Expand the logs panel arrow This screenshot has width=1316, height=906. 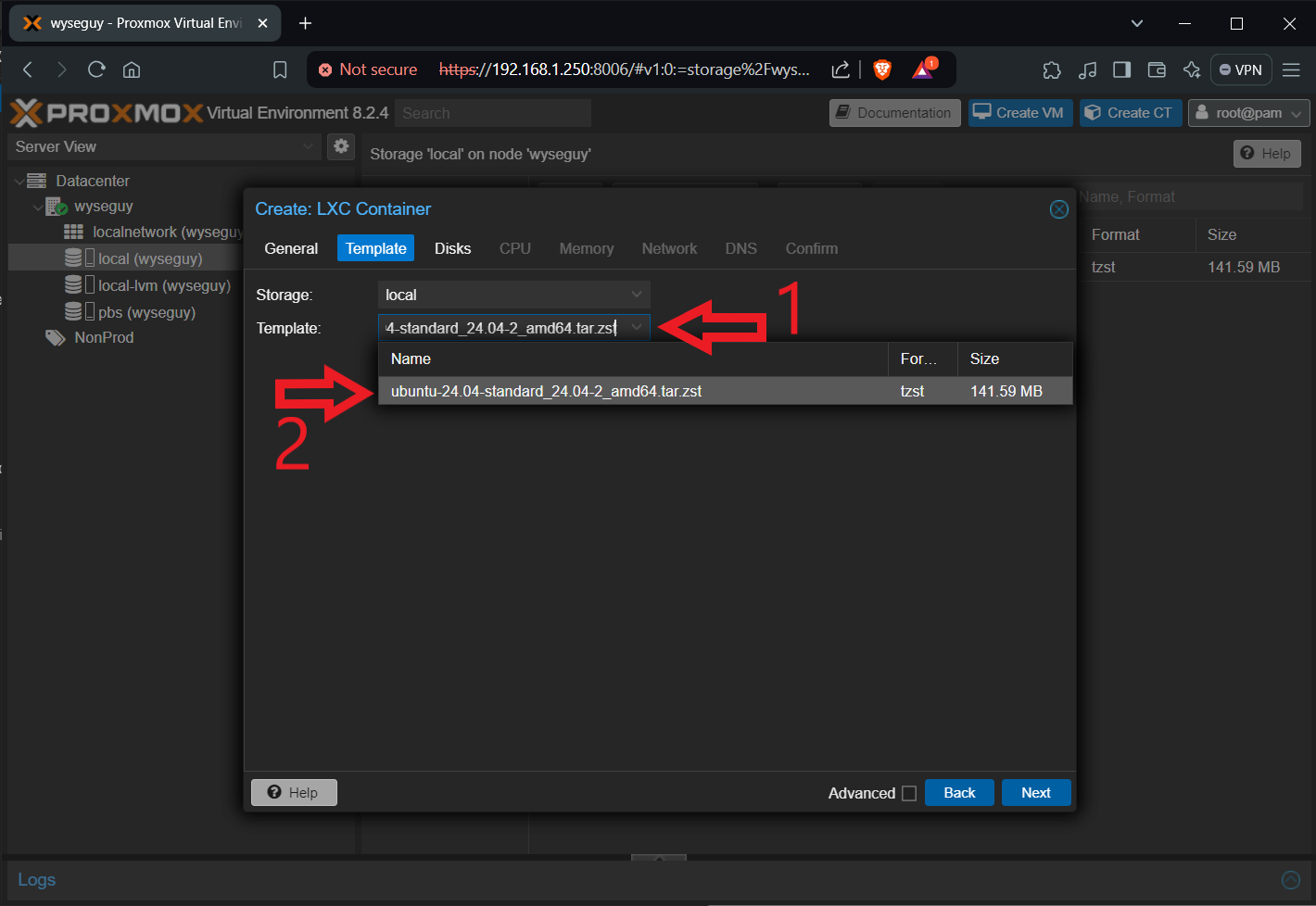1290,880
